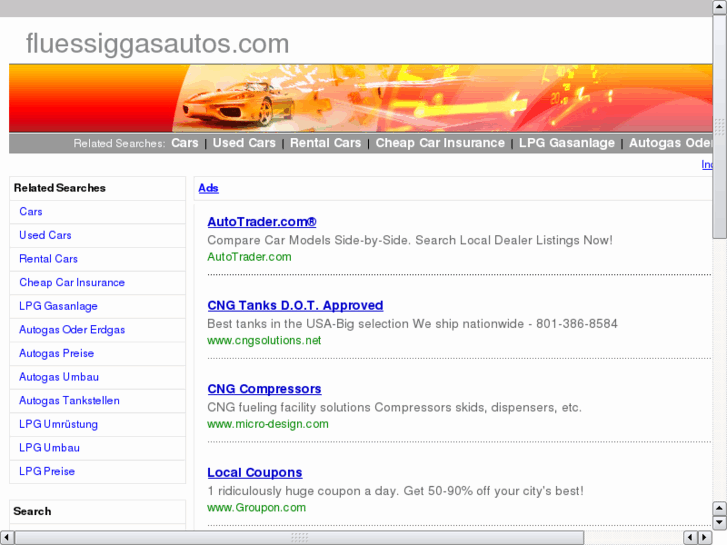Click Cars in the gray Related Searches bar
The image size is (727, 545).
click(185, 143)
